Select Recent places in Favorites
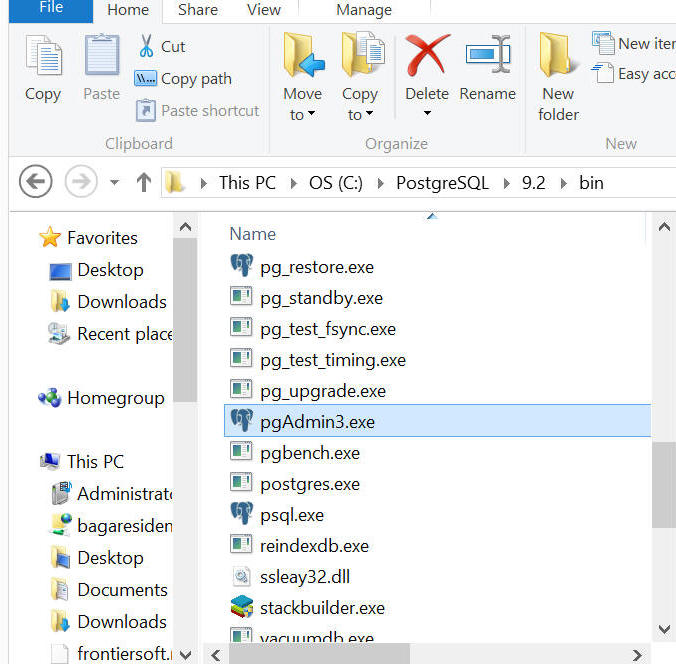676x664 pixels. click(x=111, y=333)
